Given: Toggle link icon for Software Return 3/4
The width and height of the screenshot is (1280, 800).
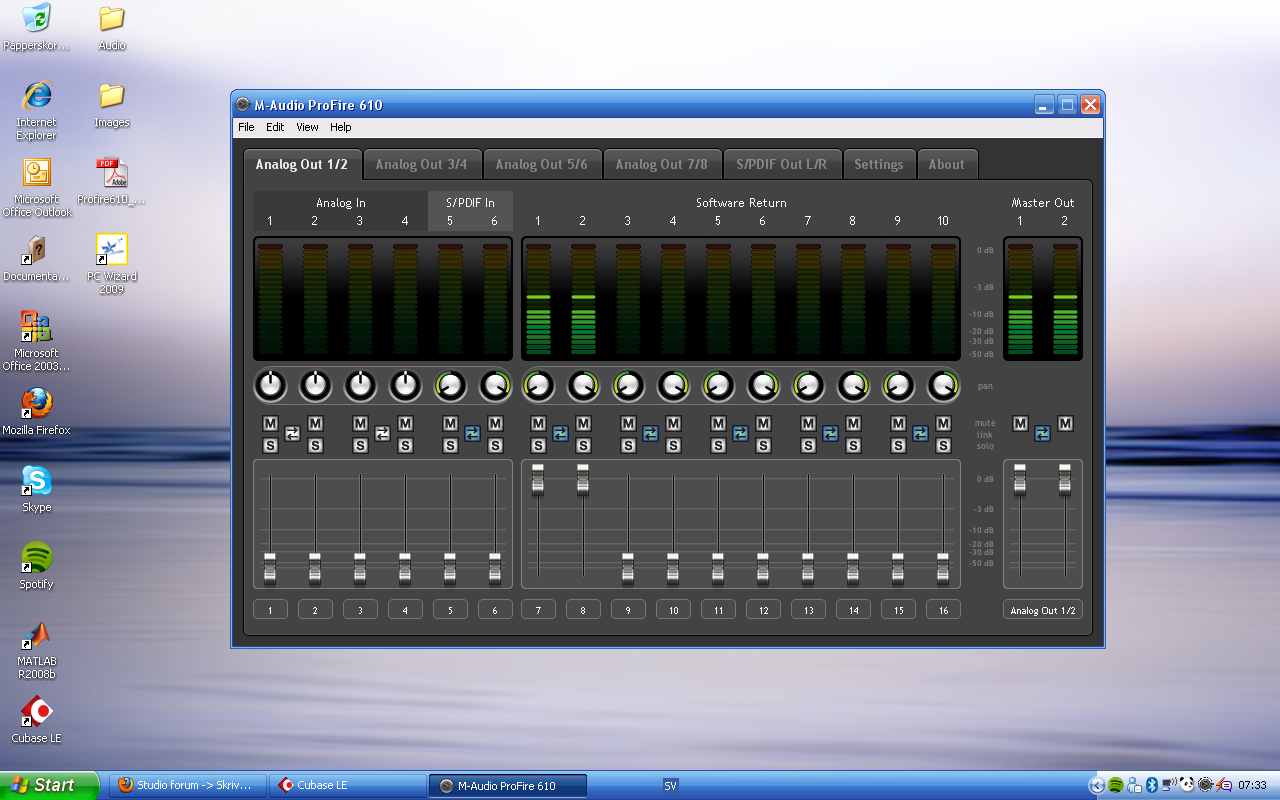Looking at the screenshot, I should (x=650, y=433).
